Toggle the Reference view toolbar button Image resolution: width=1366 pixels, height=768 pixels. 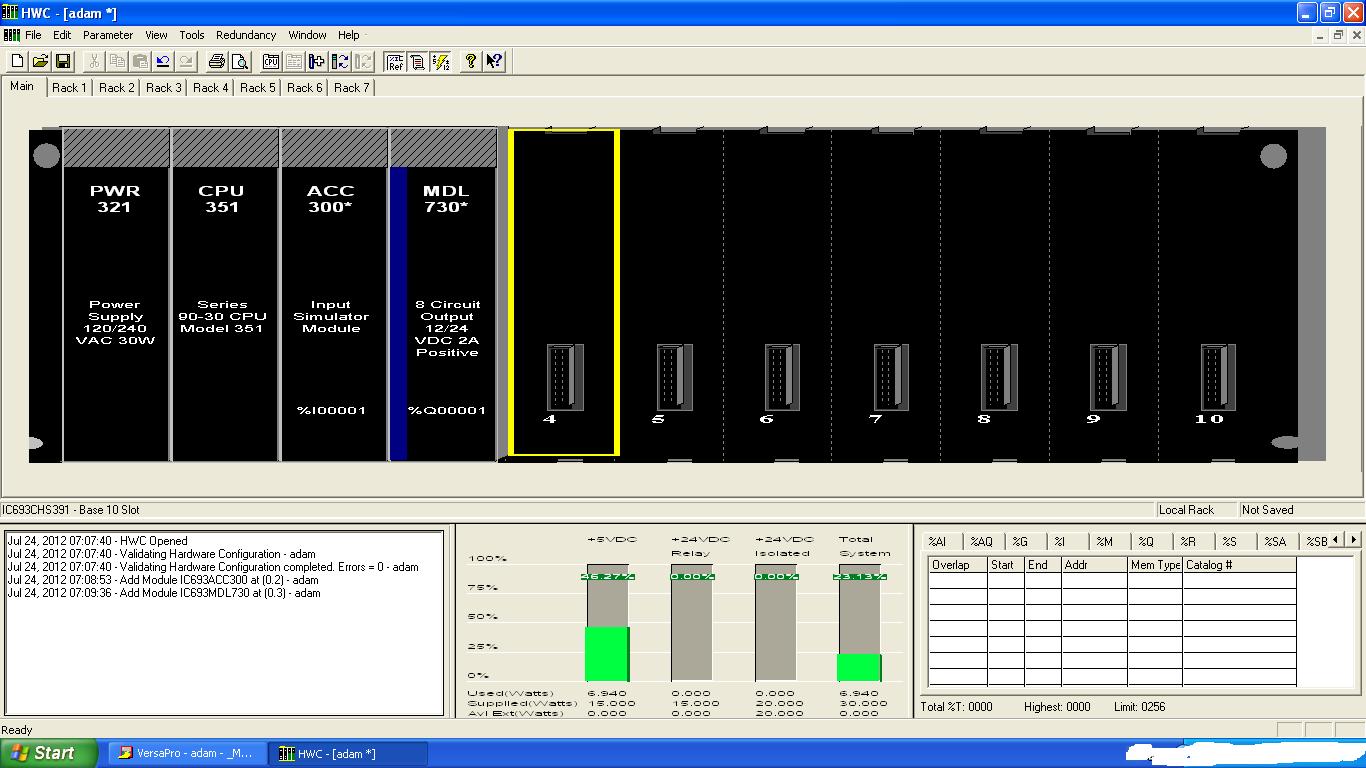[395, 62]
